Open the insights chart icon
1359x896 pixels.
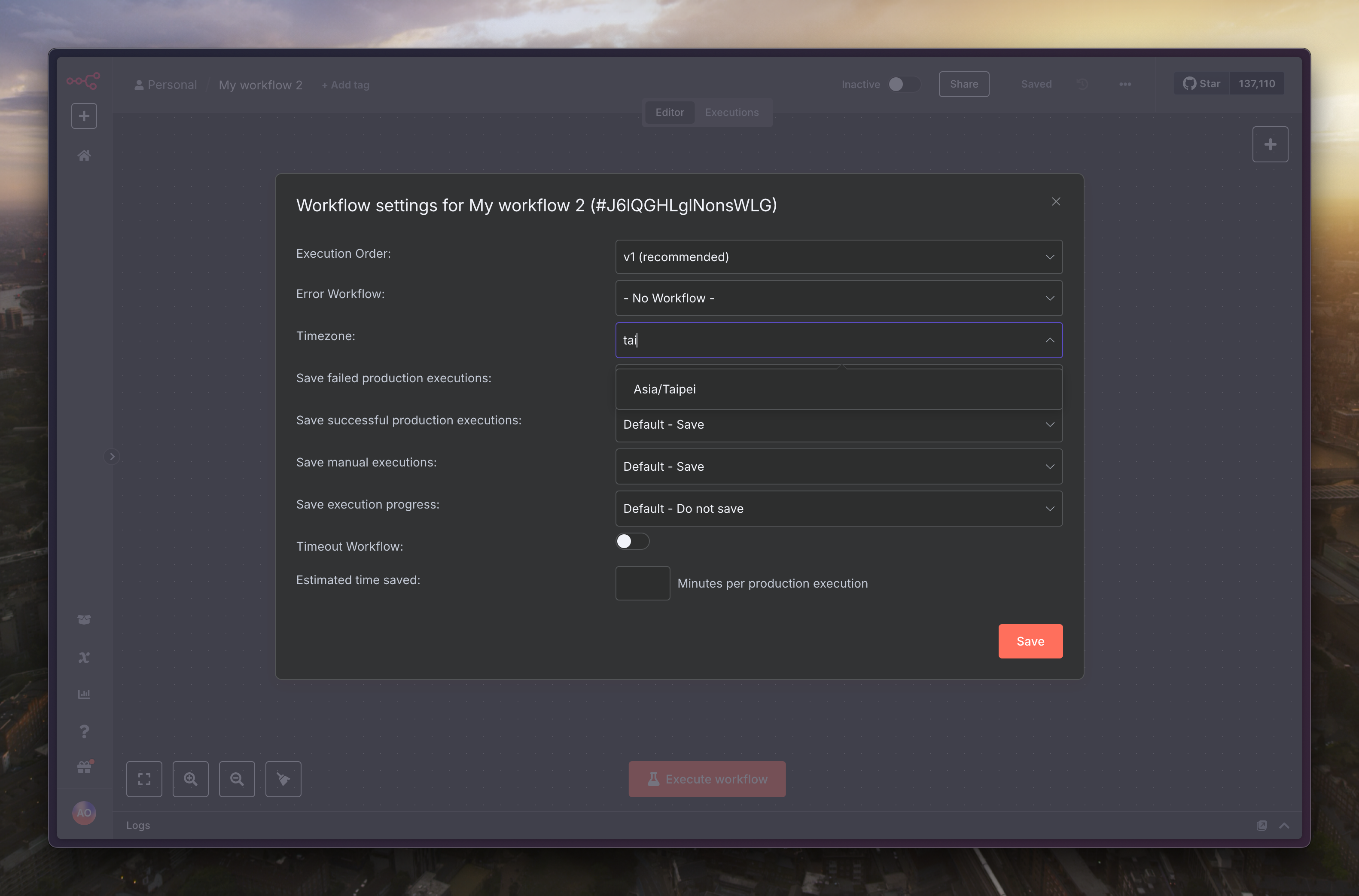[84, 694]
